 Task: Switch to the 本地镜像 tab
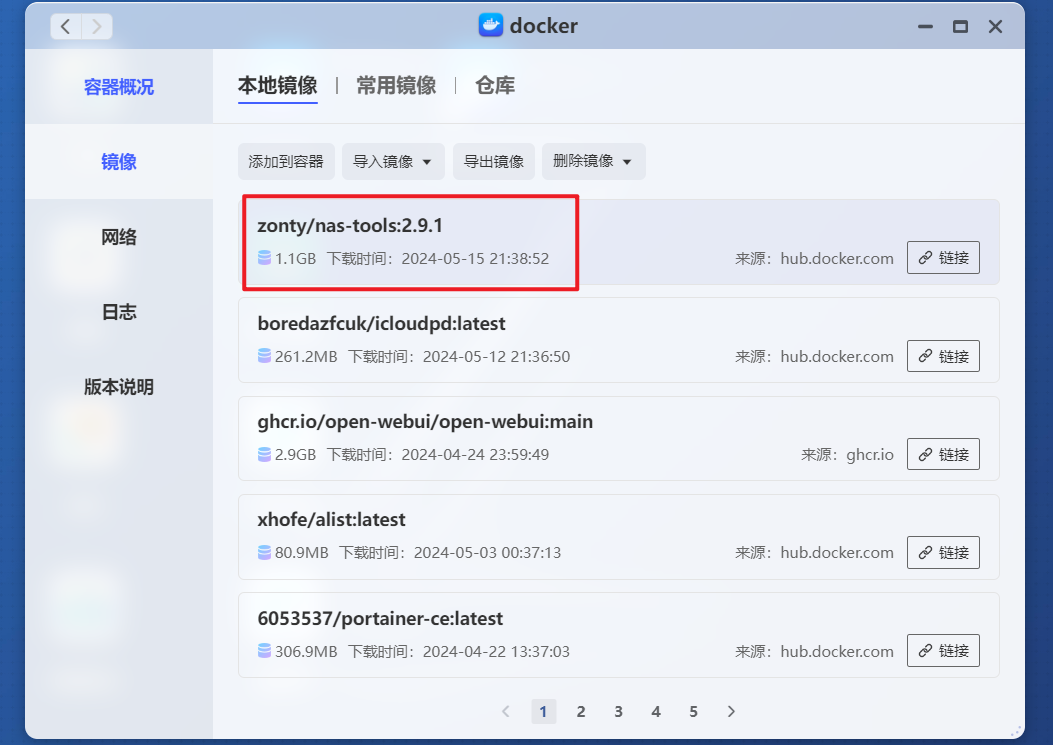(x=277, y=85)
